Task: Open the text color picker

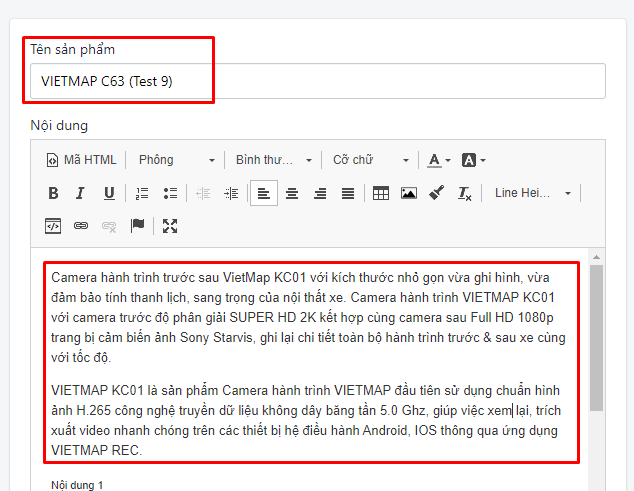Action: click(x=439, y=160)
